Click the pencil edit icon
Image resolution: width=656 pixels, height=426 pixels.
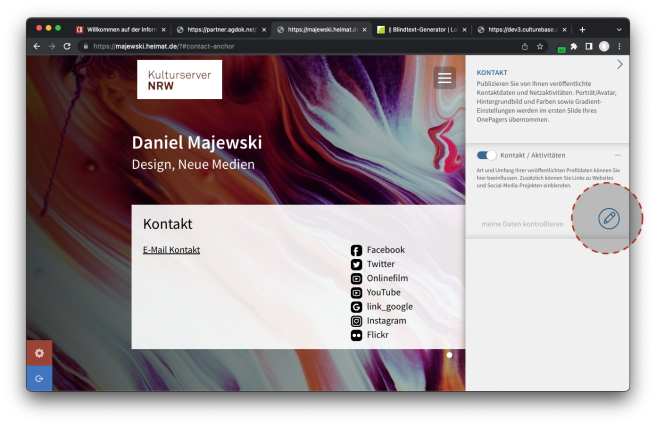[x=608, y=218]
